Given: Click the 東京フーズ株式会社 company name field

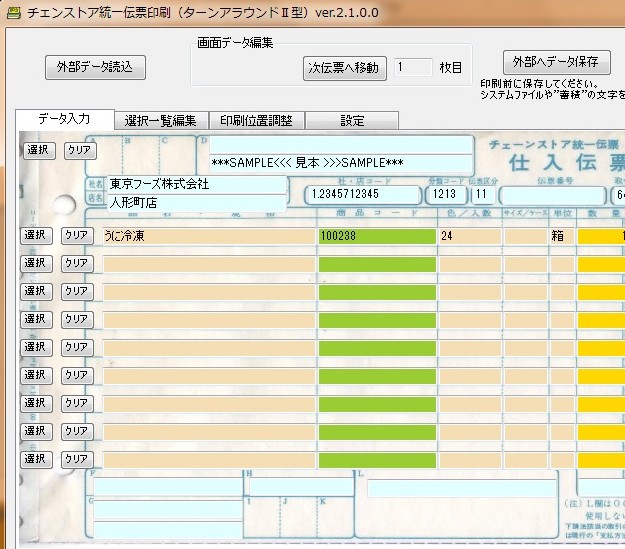Looking at the screenshot, I should 196,184.
